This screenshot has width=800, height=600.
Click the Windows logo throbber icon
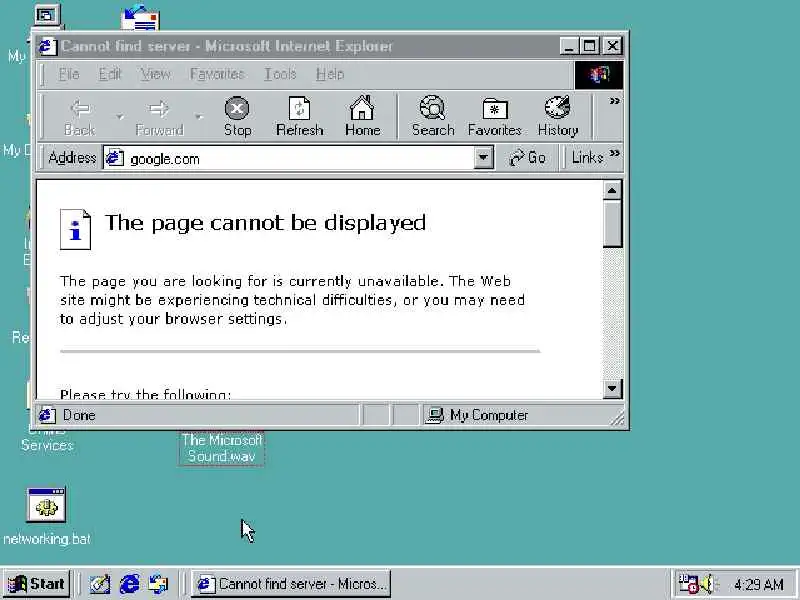[x=599, y=76]
